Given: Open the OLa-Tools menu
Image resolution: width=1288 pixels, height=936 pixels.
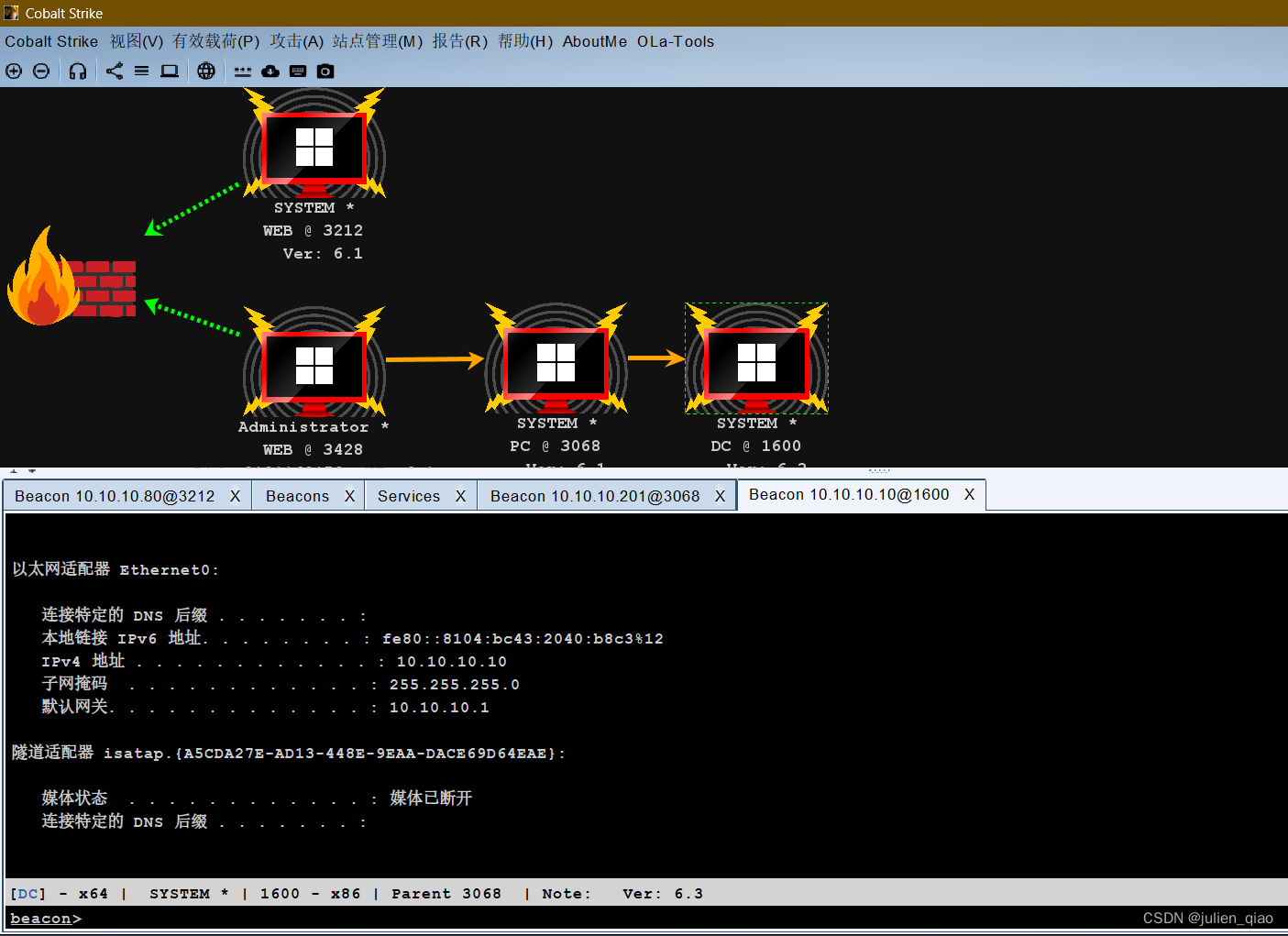Looking at the screenshot, I should coord(676,41).
